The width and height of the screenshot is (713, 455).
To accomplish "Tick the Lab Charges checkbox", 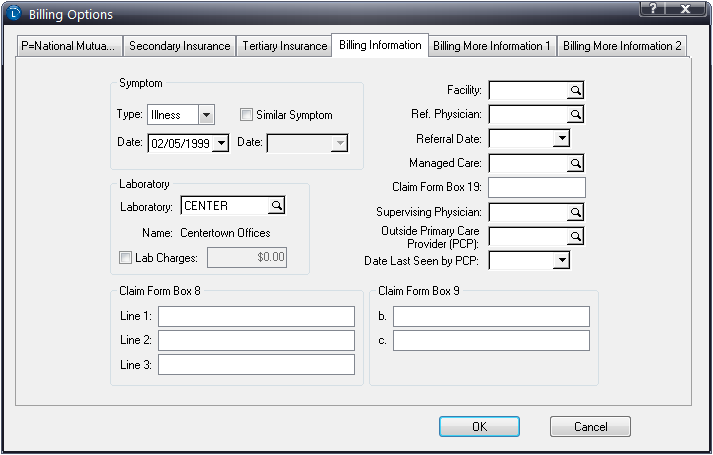I will (125, 258).
